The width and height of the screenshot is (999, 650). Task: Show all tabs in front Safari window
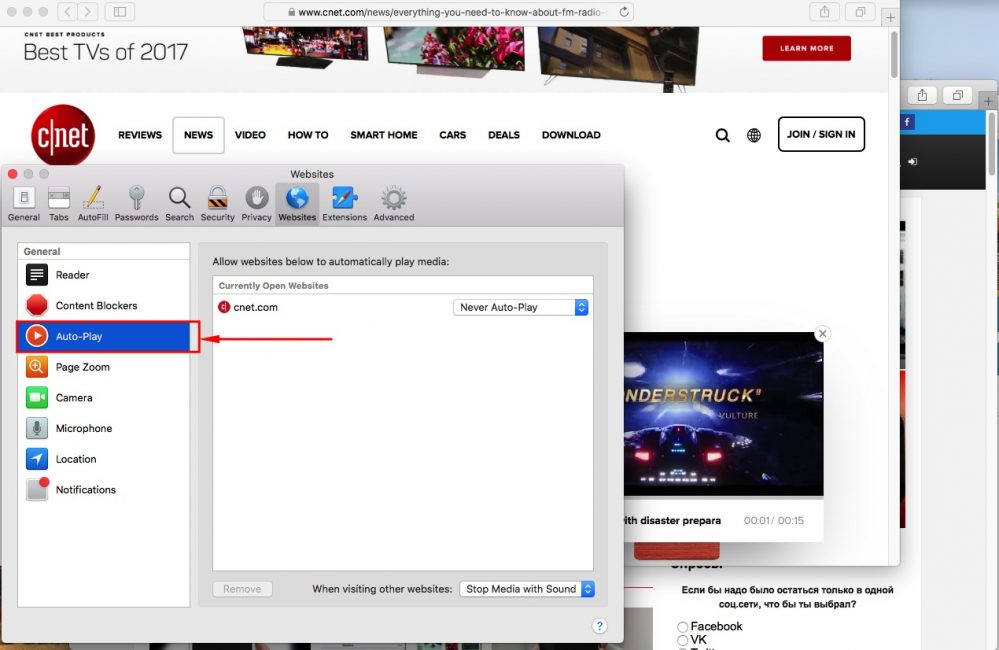860,11
